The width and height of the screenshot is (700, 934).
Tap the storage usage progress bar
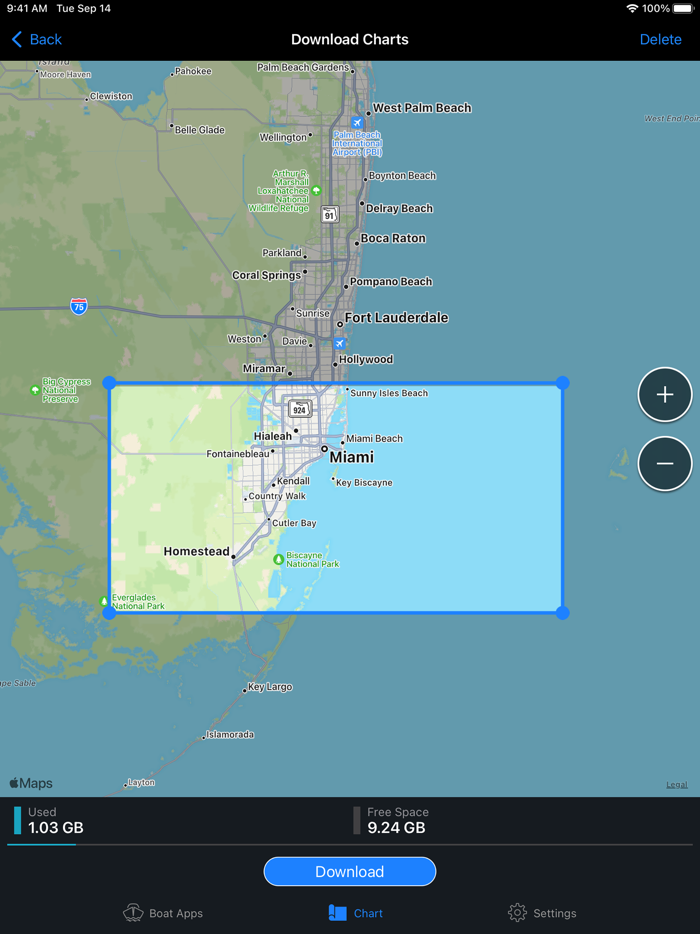(x=350, y=844)
